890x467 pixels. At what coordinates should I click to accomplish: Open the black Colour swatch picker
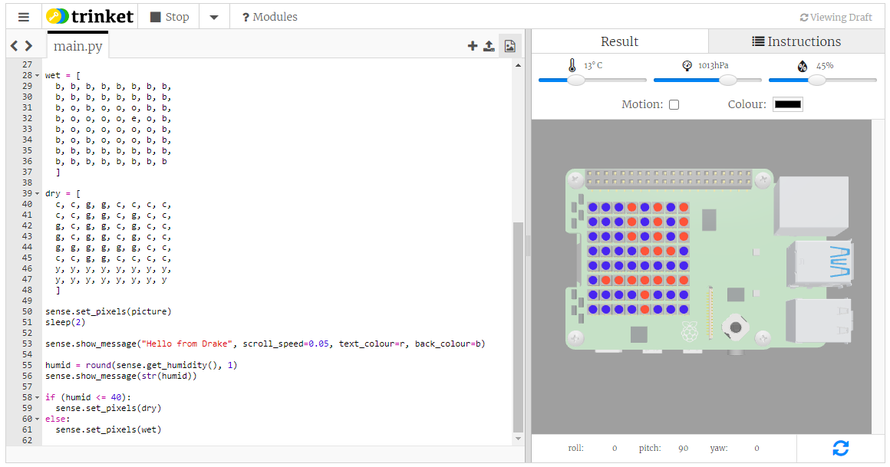pyautogui.click(x=787, y=105)
